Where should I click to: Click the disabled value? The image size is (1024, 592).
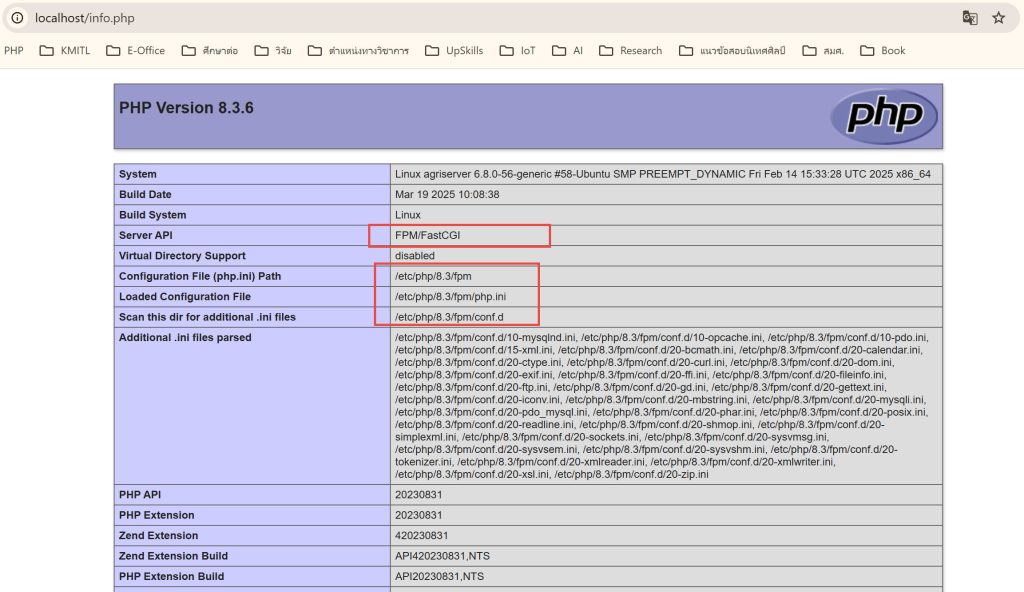[x=414, y=255]
